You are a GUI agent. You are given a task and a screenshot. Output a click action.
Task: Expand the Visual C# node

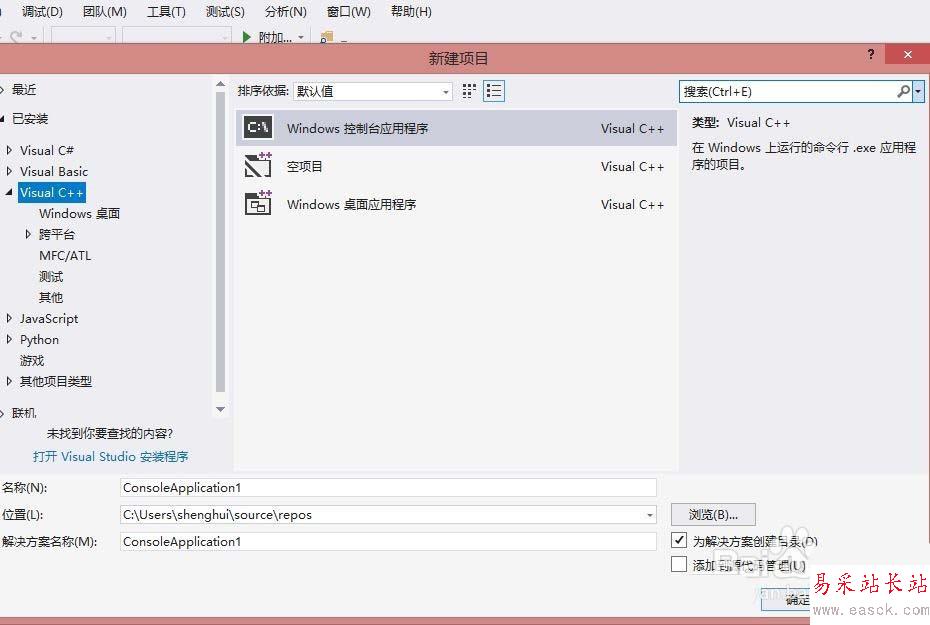(9, 150)
